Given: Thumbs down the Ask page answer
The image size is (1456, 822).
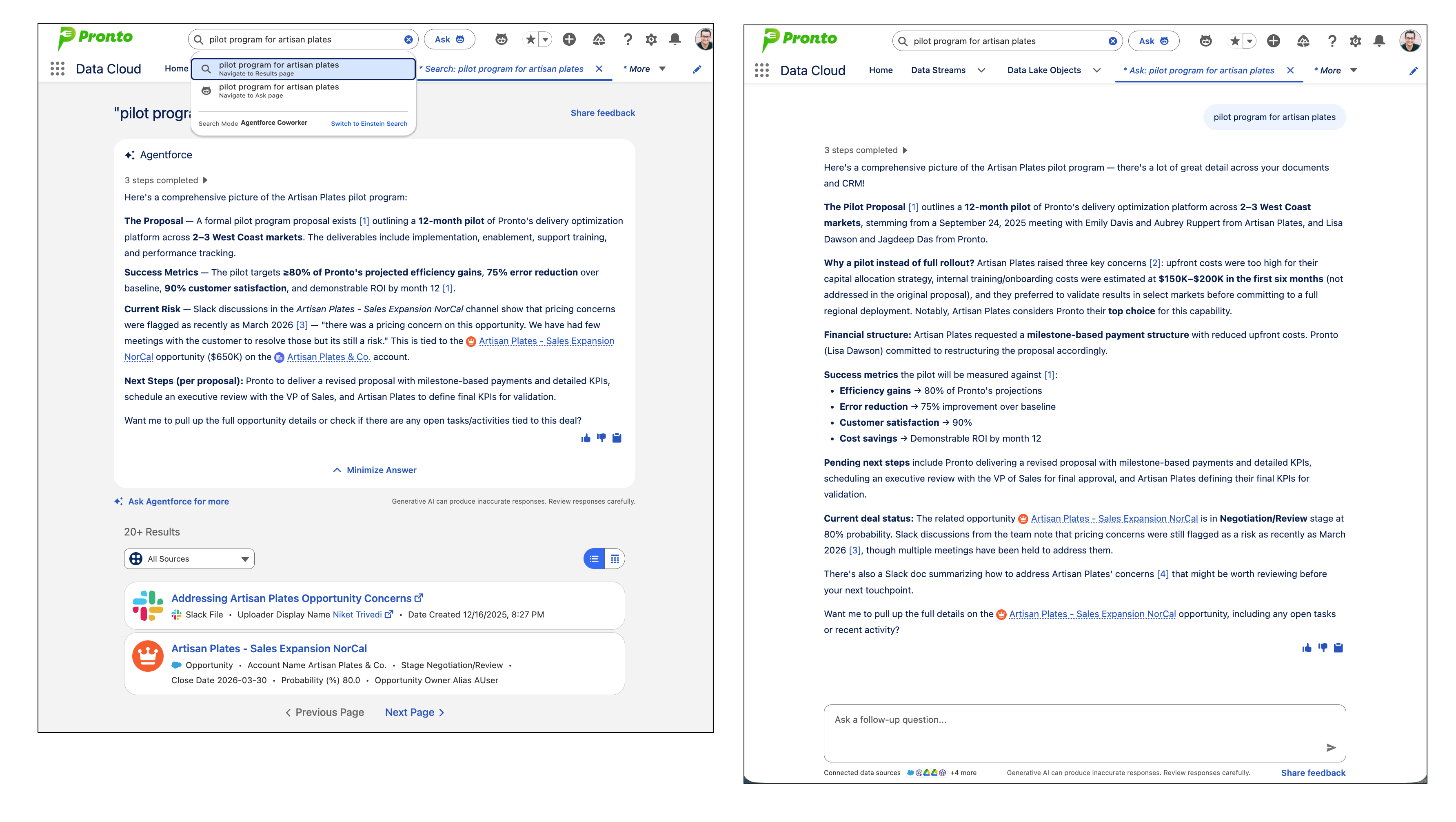Looking at the screenshot, I should click(x=1323, y=648).
